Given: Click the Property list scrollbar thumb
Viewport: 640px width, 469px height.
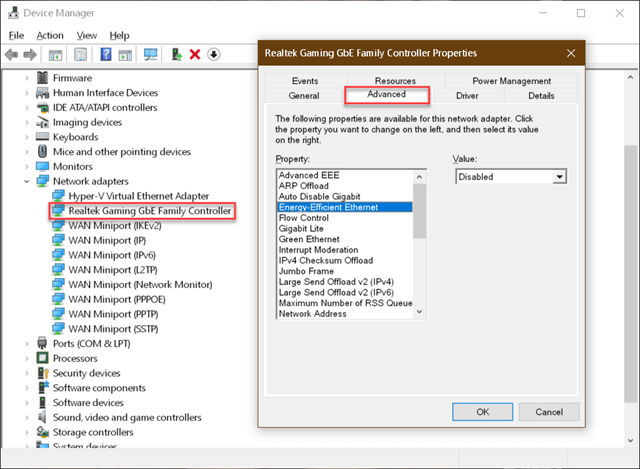Looking at the screenshot, I should [x=419, y=211].
